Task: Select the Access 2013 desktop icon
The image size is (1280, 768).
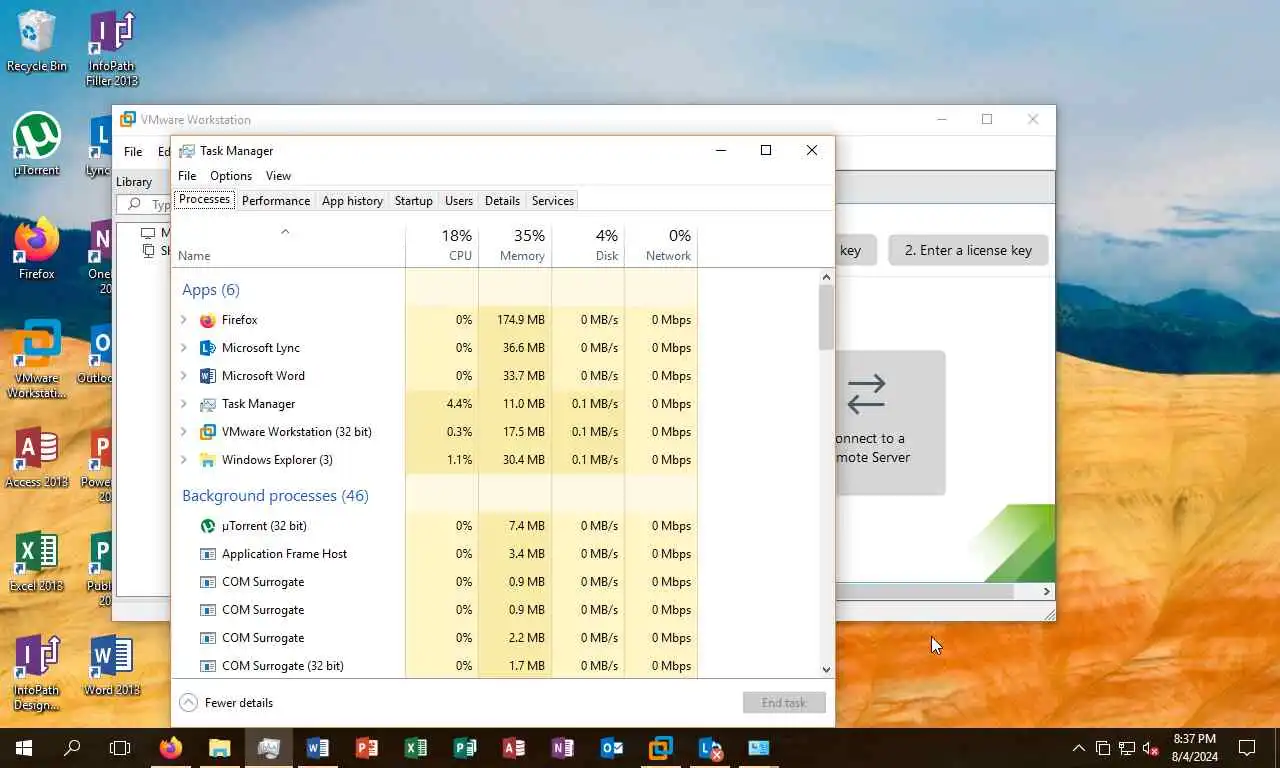Action: (x=37, y=456)
